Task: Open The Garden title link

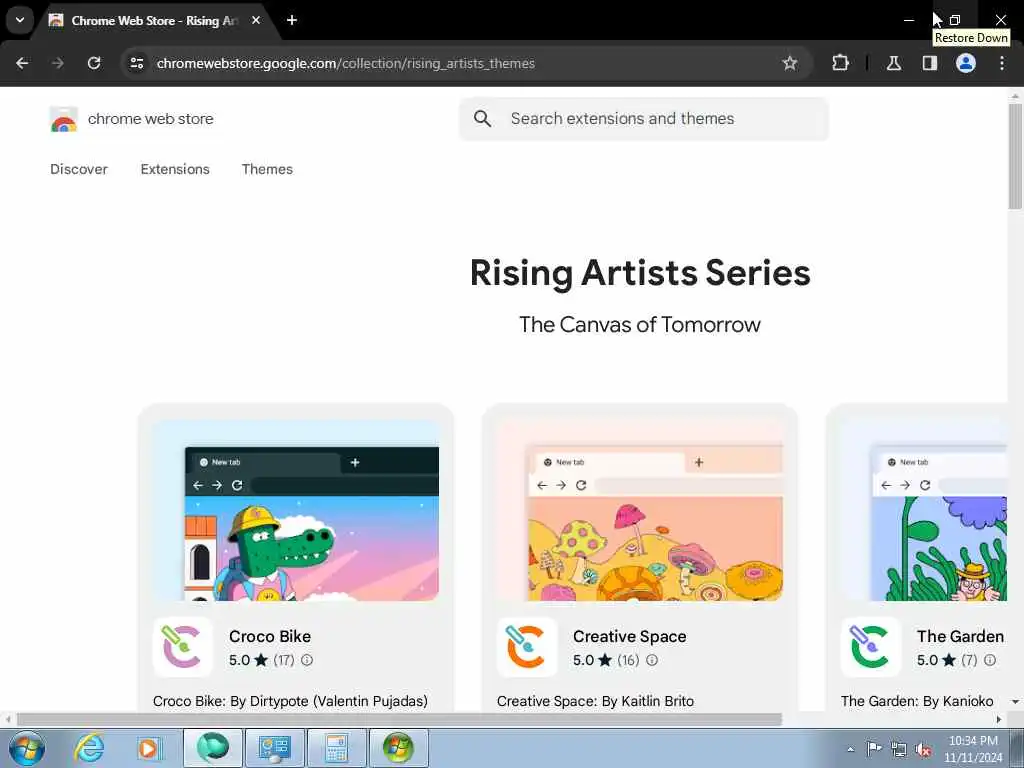Action: [960, 636]
